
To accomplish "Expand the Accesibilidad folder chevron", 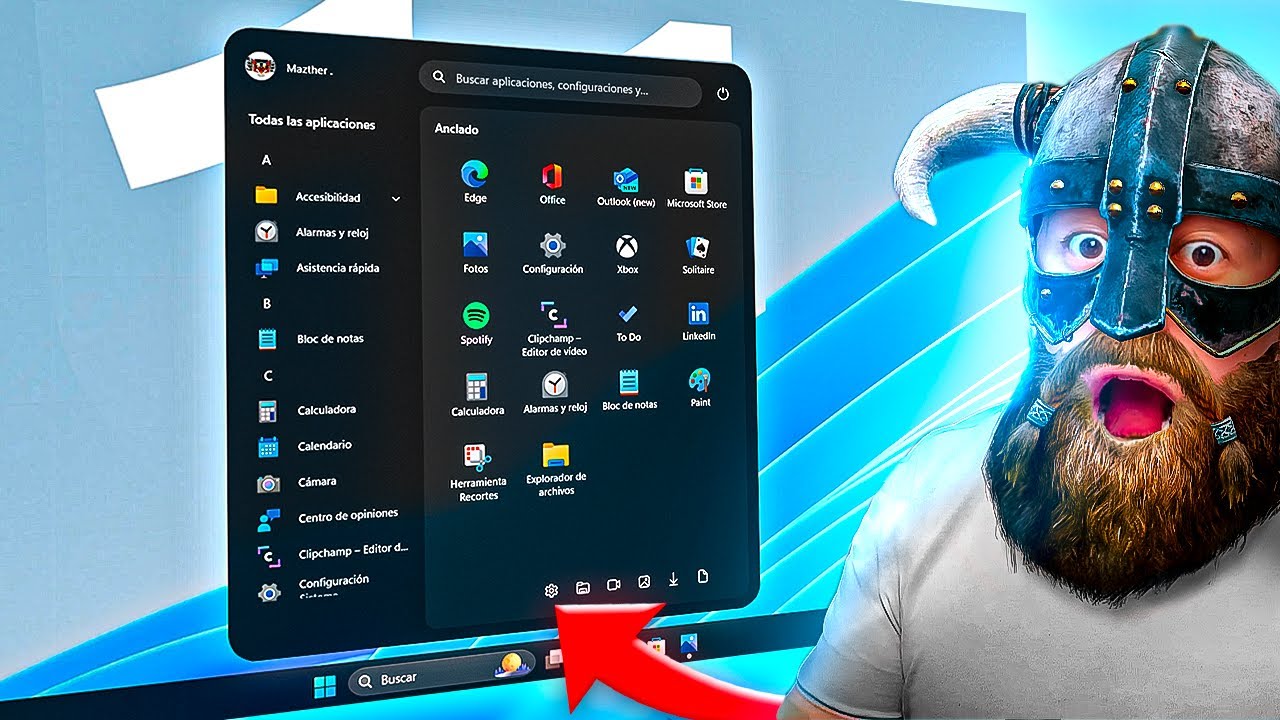I will click(x=396, y=199).
